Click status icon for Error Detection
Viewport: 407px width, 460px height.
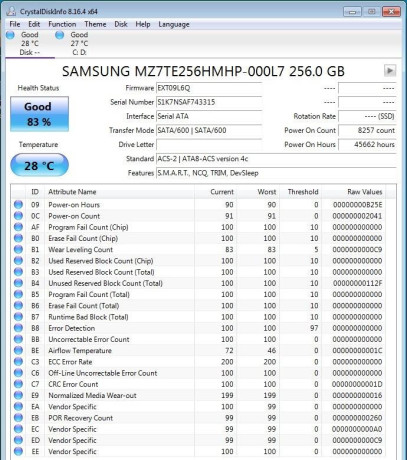click(18, 328)
